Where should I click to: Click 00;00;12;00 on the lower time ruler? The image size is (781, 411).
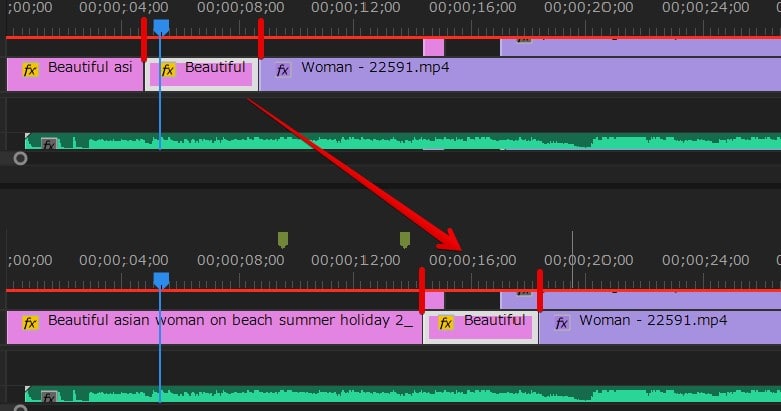pyautogui.click(x=356, y=260)
